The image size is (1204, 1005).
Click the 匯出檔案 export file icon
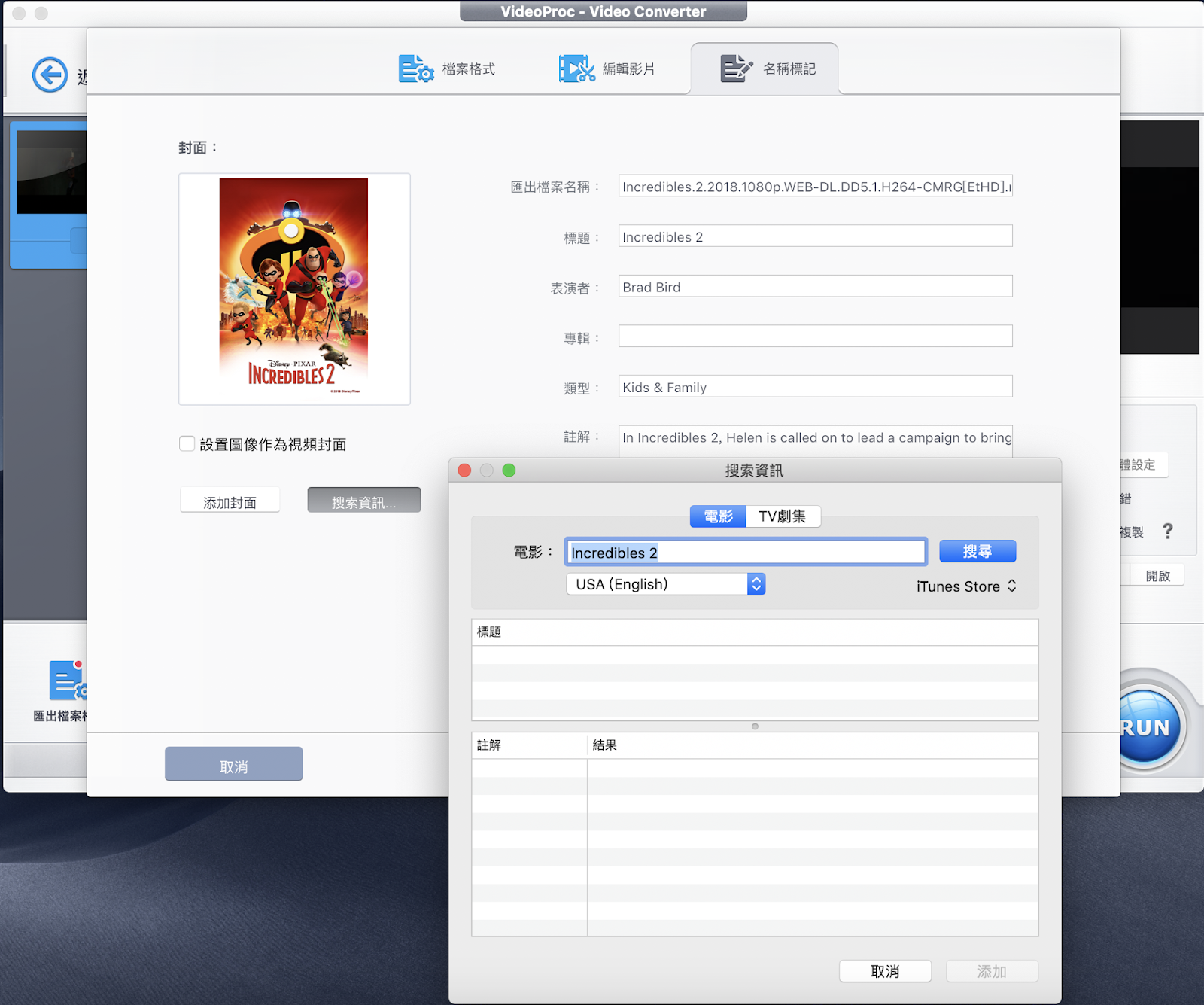(68, 681)
